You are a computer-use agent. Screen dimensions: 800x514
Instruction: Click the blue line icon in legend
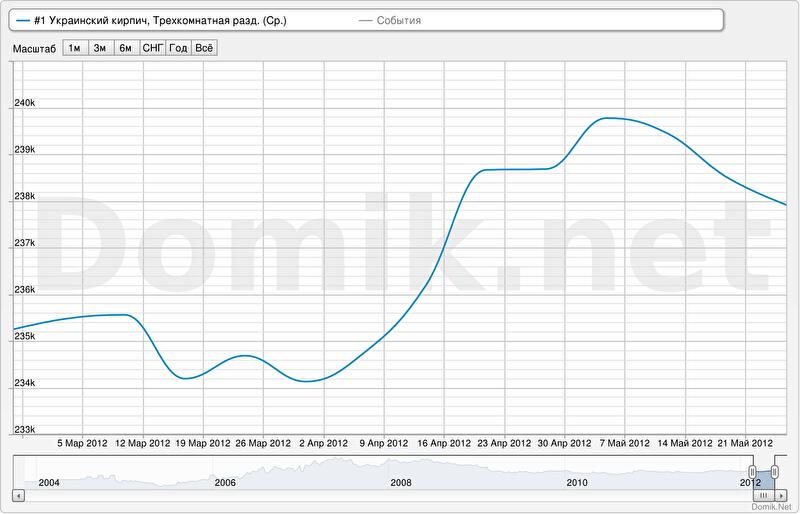(x=23, y=20)
